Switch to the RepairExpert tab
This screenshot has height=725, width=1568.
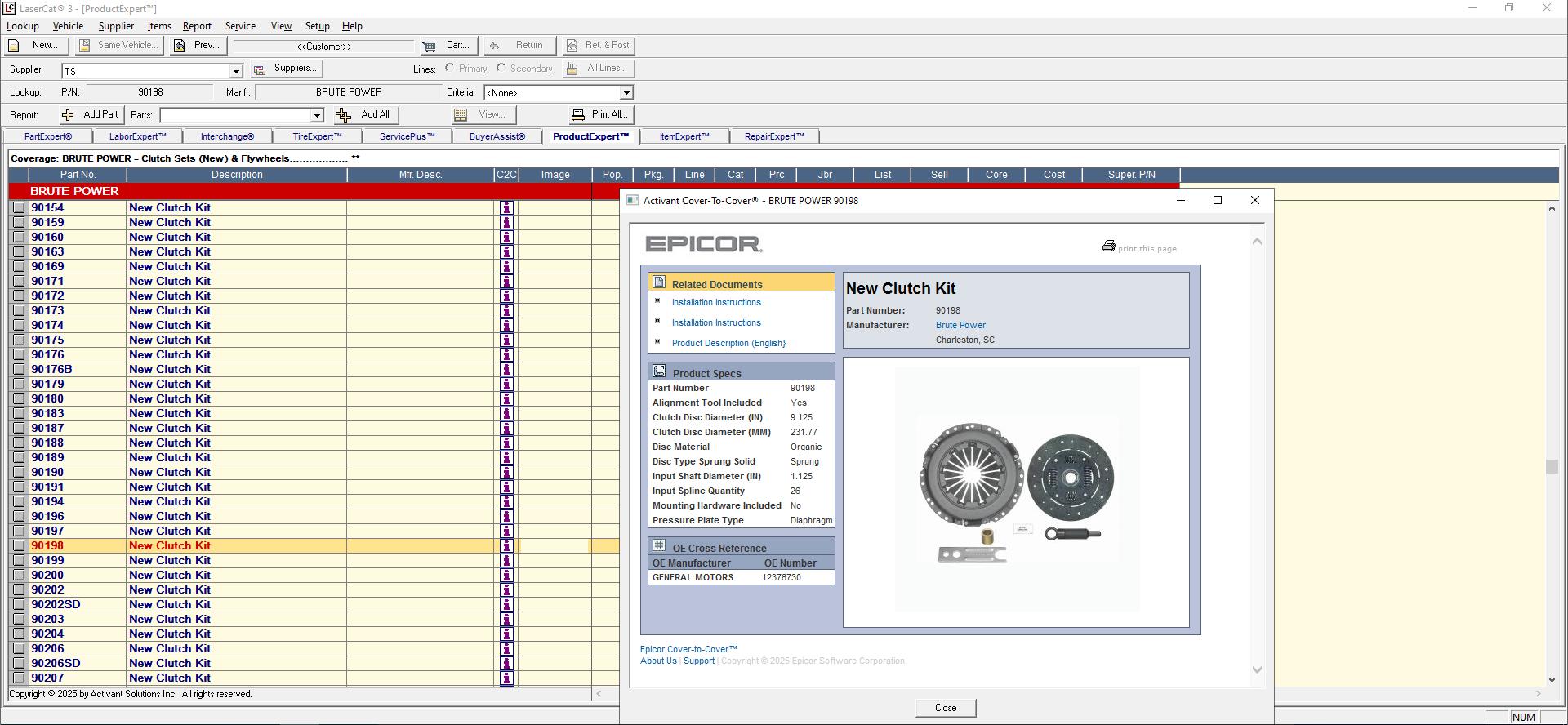point(774,137)
